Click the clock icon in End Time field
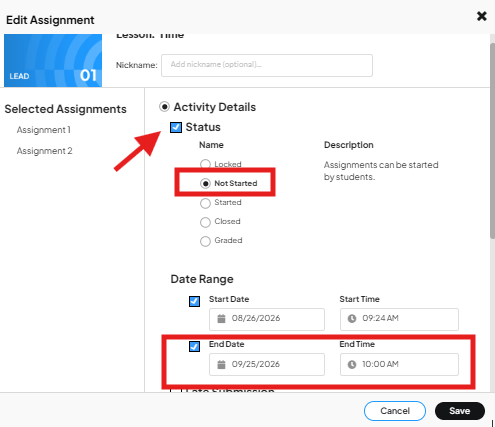Image resolution: width=495 pixels, height=427 pixels. [x=352, y=365]
